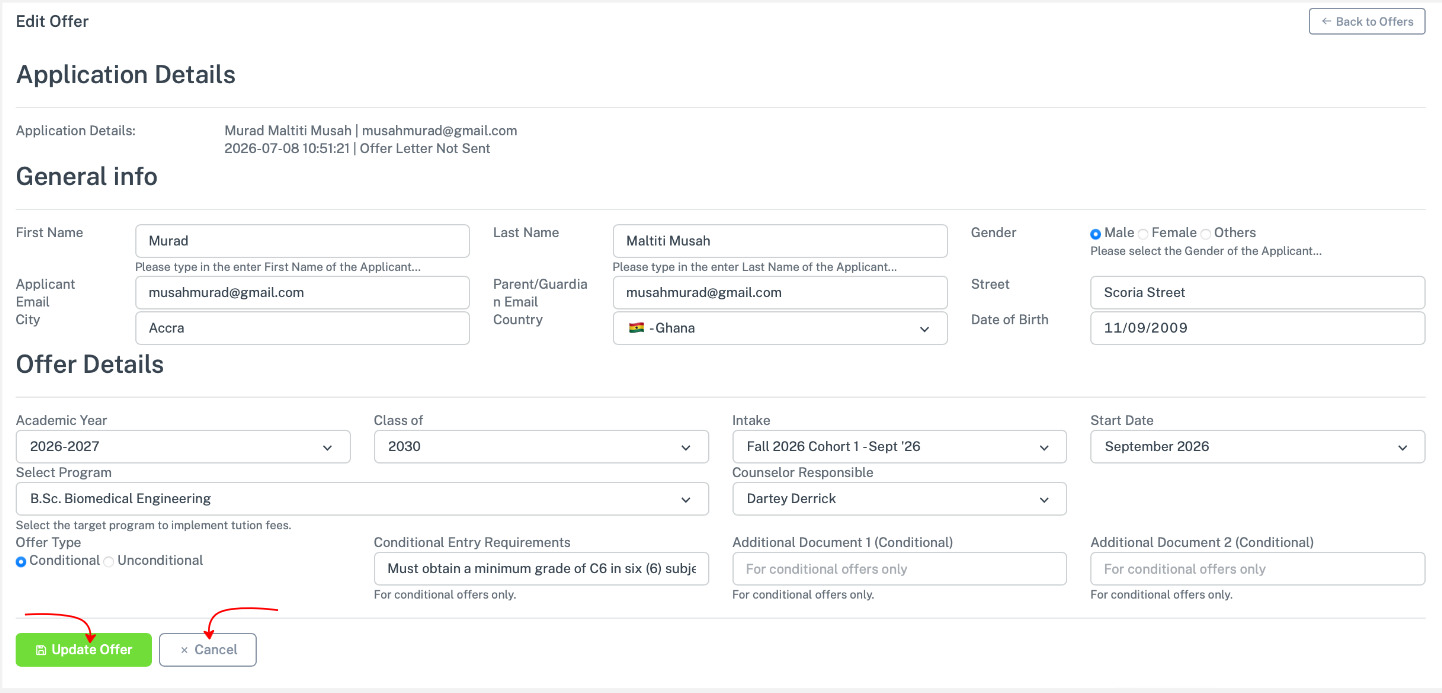Open the Academic Year dropdown
This screenshot has height=693, width=1442.
183,447
